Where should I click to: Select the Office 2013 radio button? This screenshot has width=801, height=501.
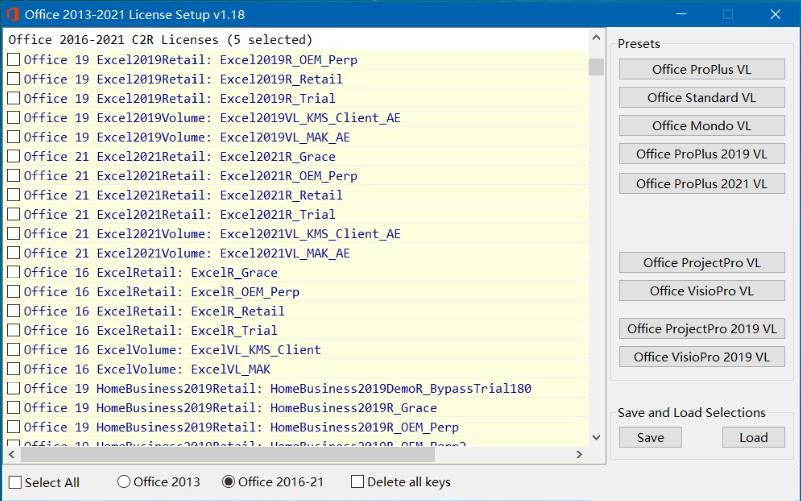pyautogui.click(x=124, y=482)
